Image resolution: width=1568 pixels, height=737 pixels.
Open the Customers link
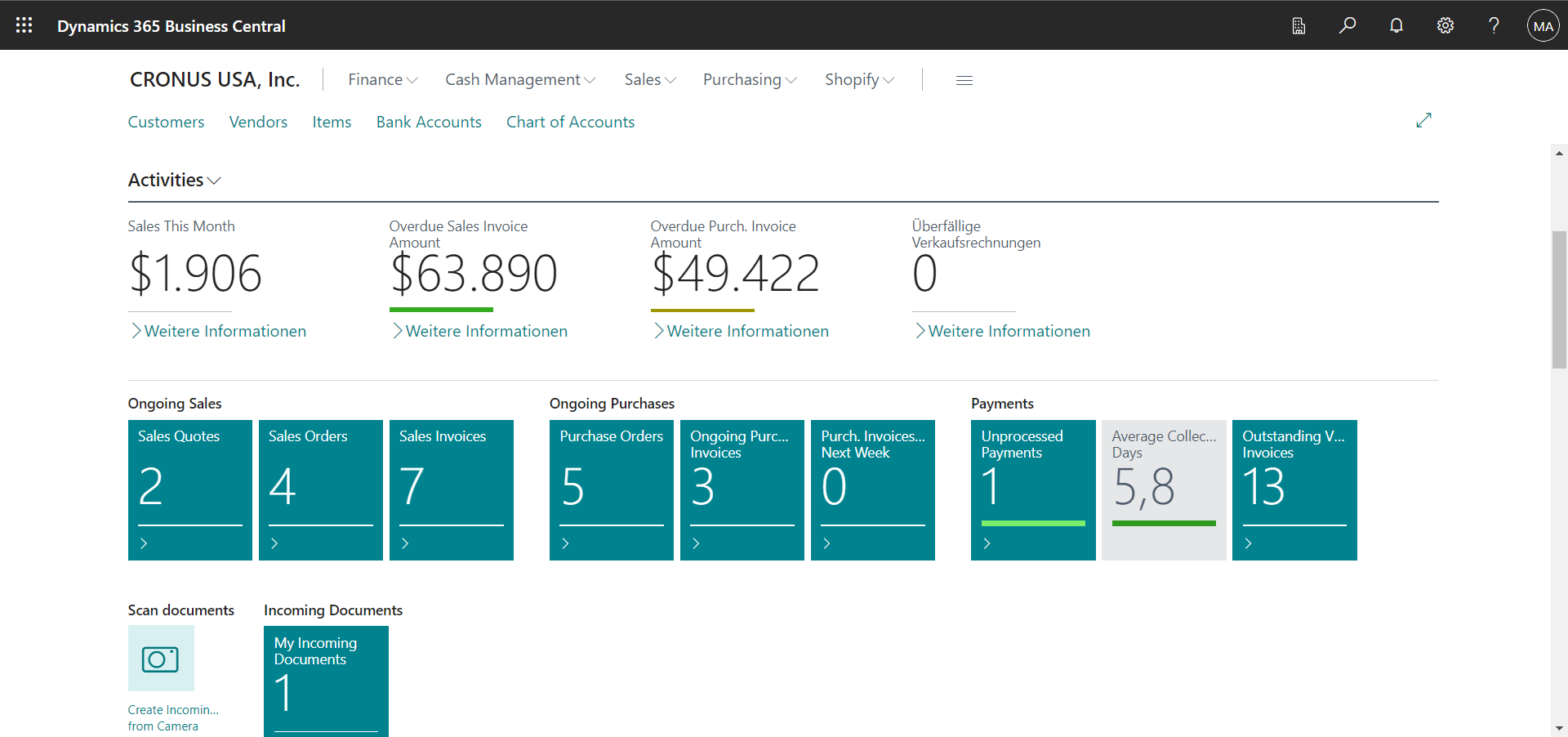coord(166,122)
